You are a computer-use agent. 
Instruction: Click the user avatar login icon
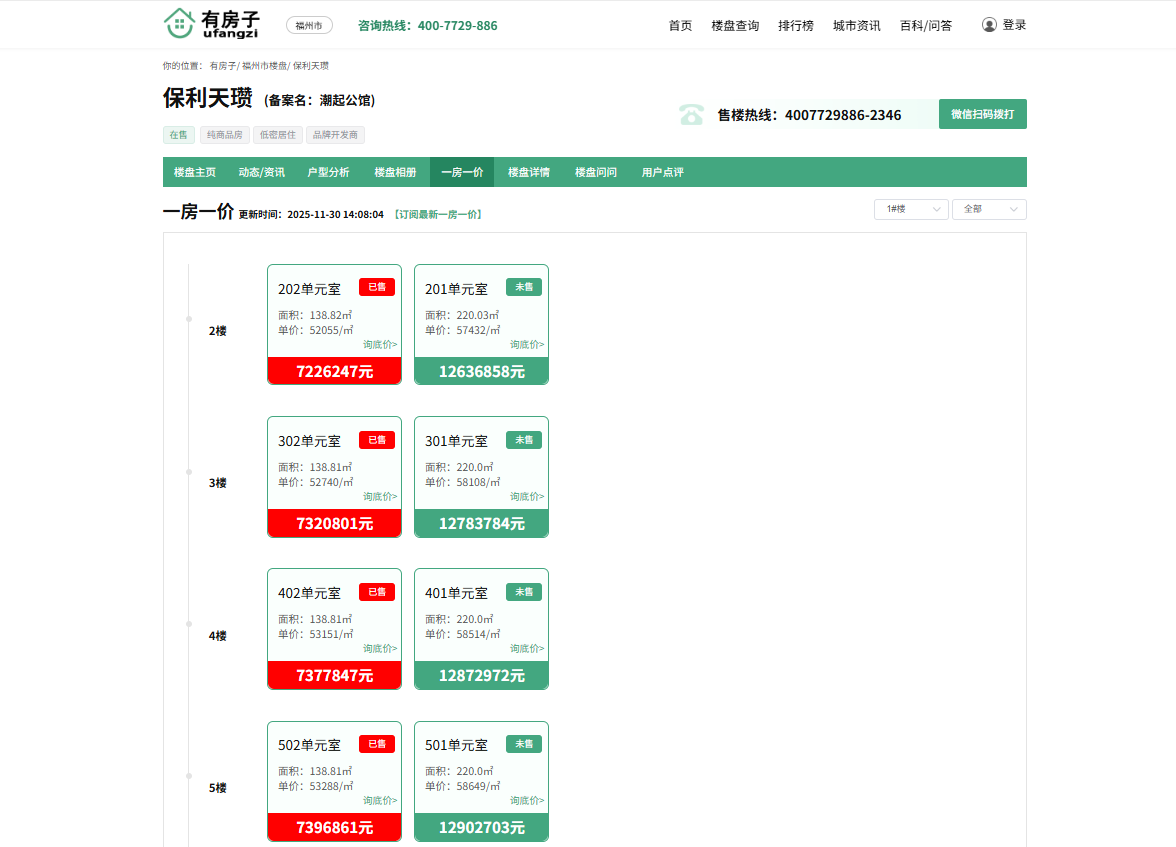tap(989, 25)
